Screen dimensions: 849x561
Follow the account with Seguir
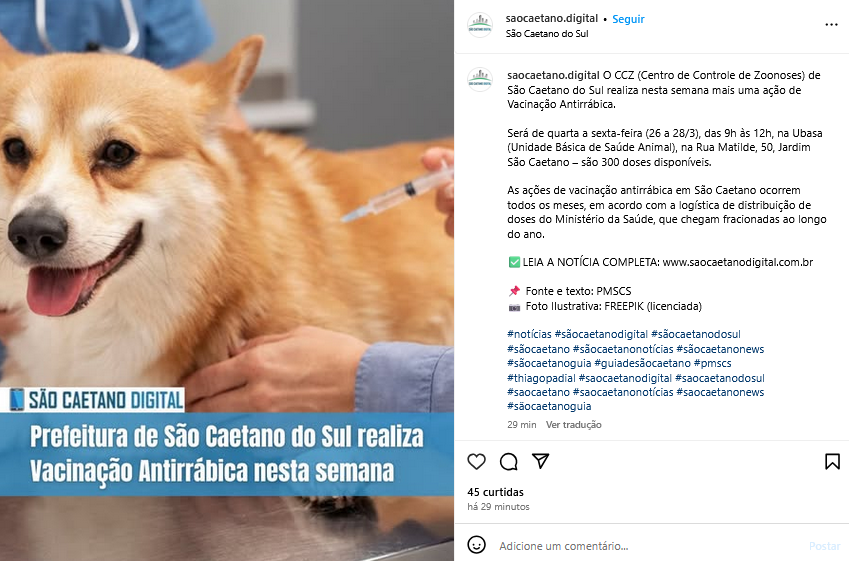pyautogui.click(x=628, y=19)
